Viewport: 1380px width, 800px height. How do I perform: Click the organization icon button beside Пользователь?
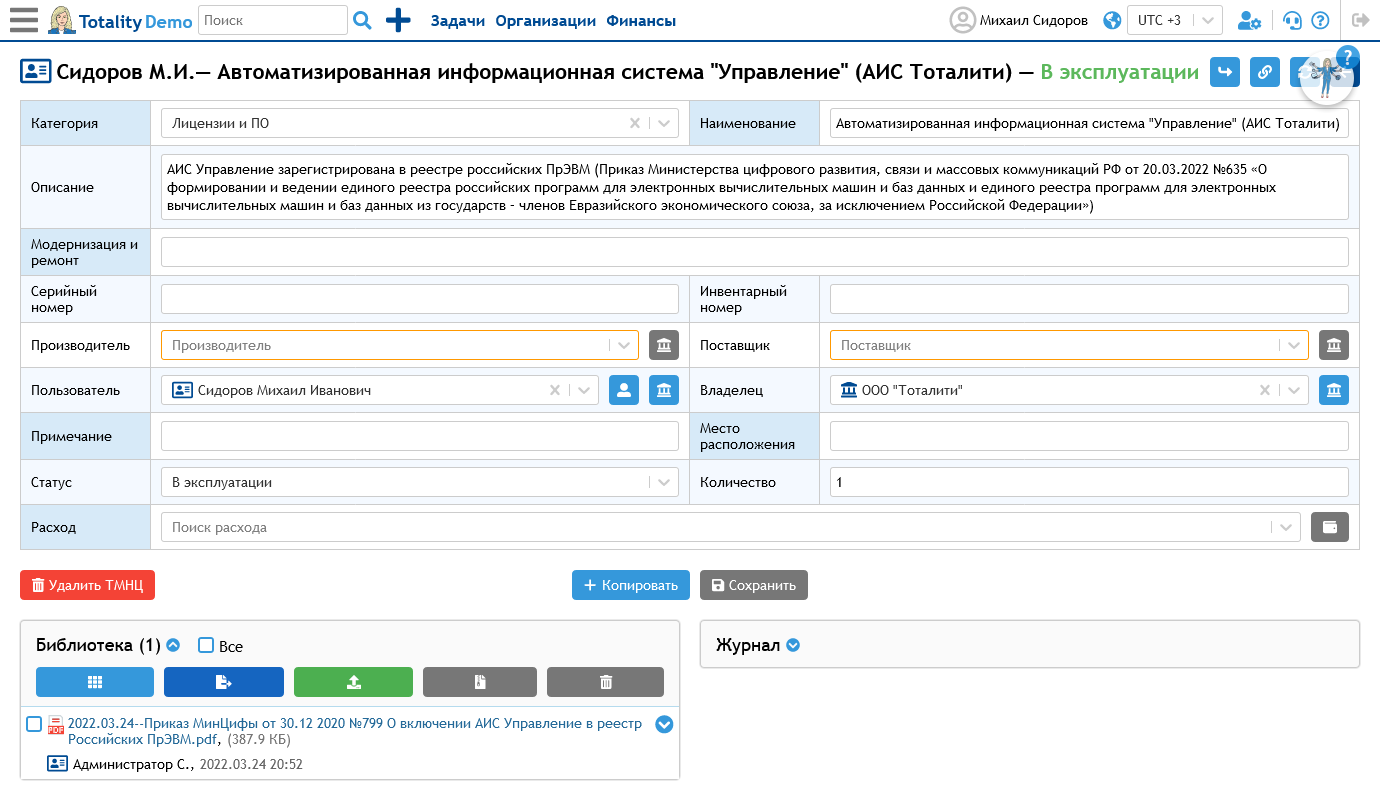tap(664, 390)
